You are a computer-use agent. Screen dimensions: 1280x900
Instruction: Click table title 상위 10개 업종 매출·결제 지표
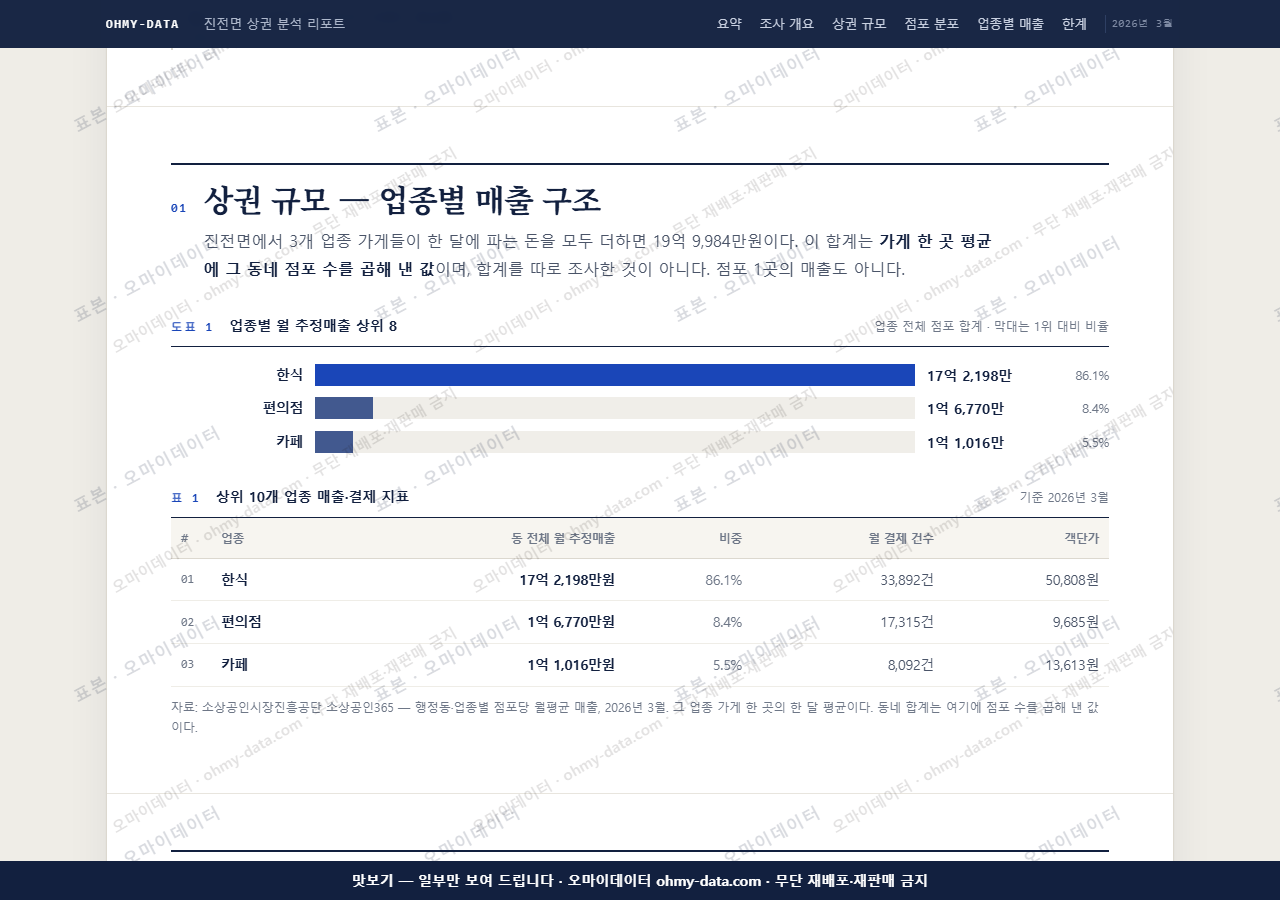click(x=312, y=496)
